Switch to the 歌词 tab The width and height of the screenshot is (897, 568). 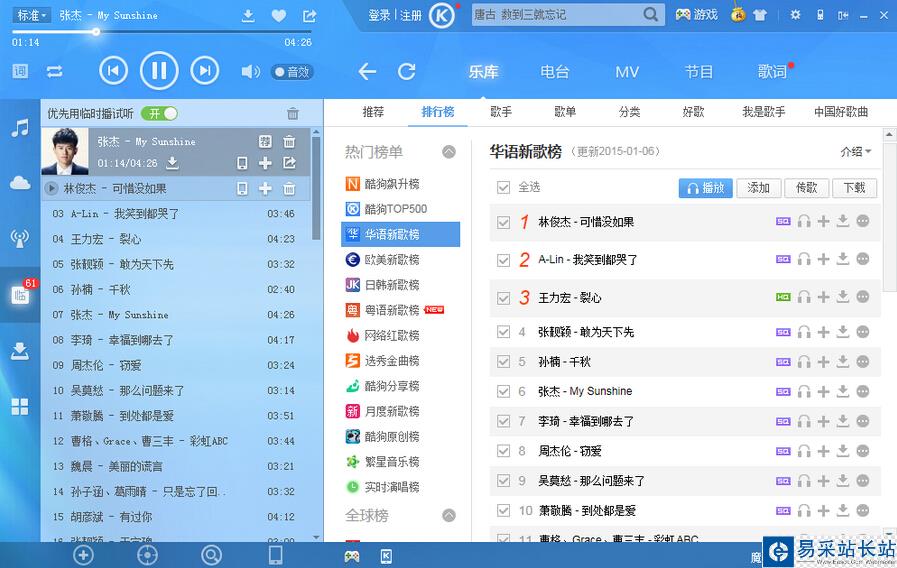point(772,72)
